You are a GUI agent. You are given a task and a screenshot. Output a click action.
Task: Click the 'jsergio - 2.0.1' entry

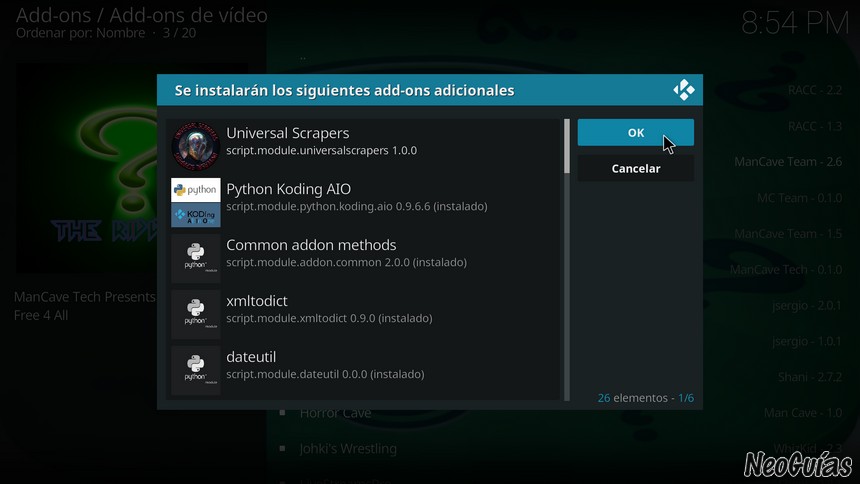point(806,306)
